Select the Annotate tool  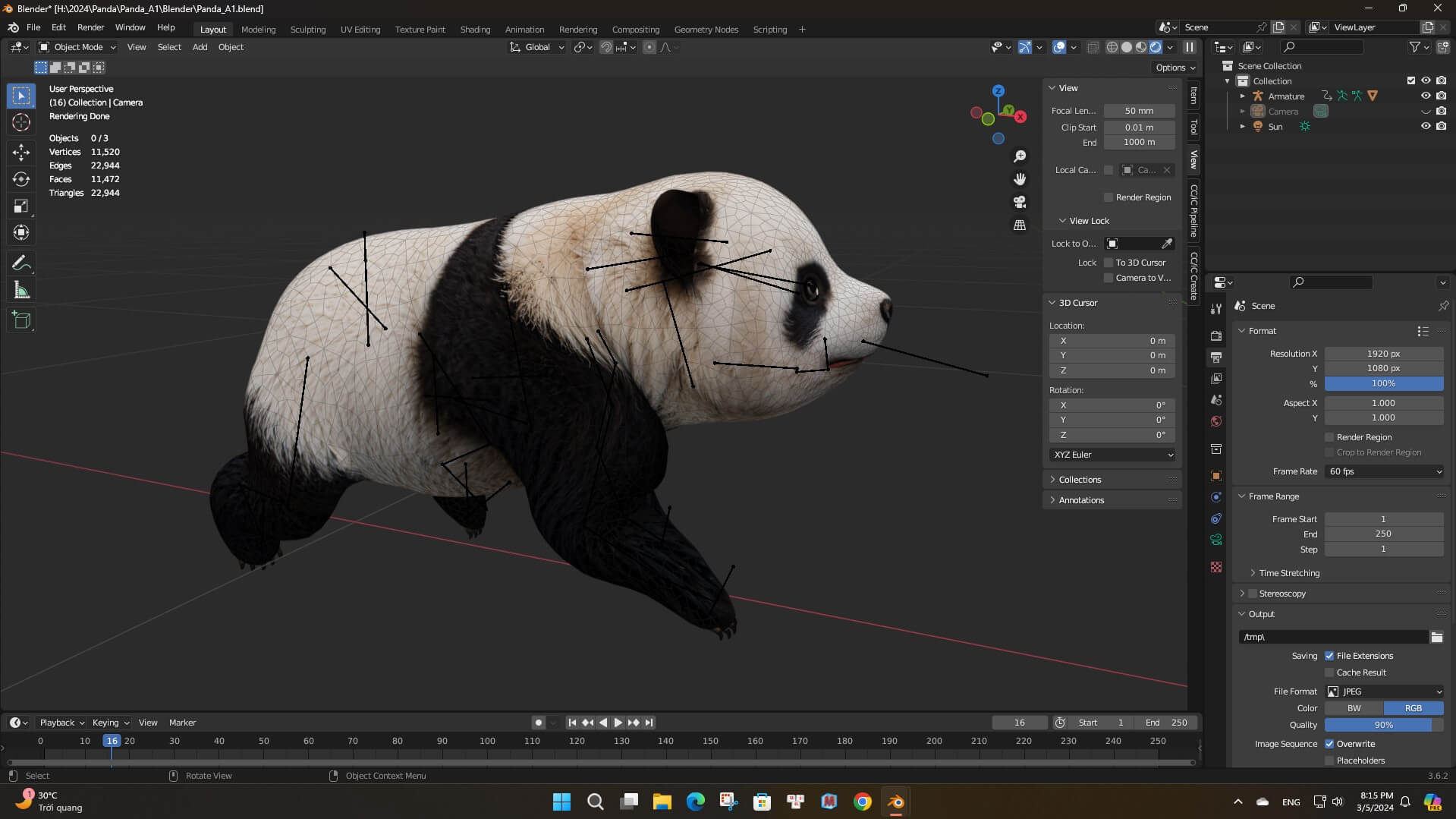tap(21, 263)
